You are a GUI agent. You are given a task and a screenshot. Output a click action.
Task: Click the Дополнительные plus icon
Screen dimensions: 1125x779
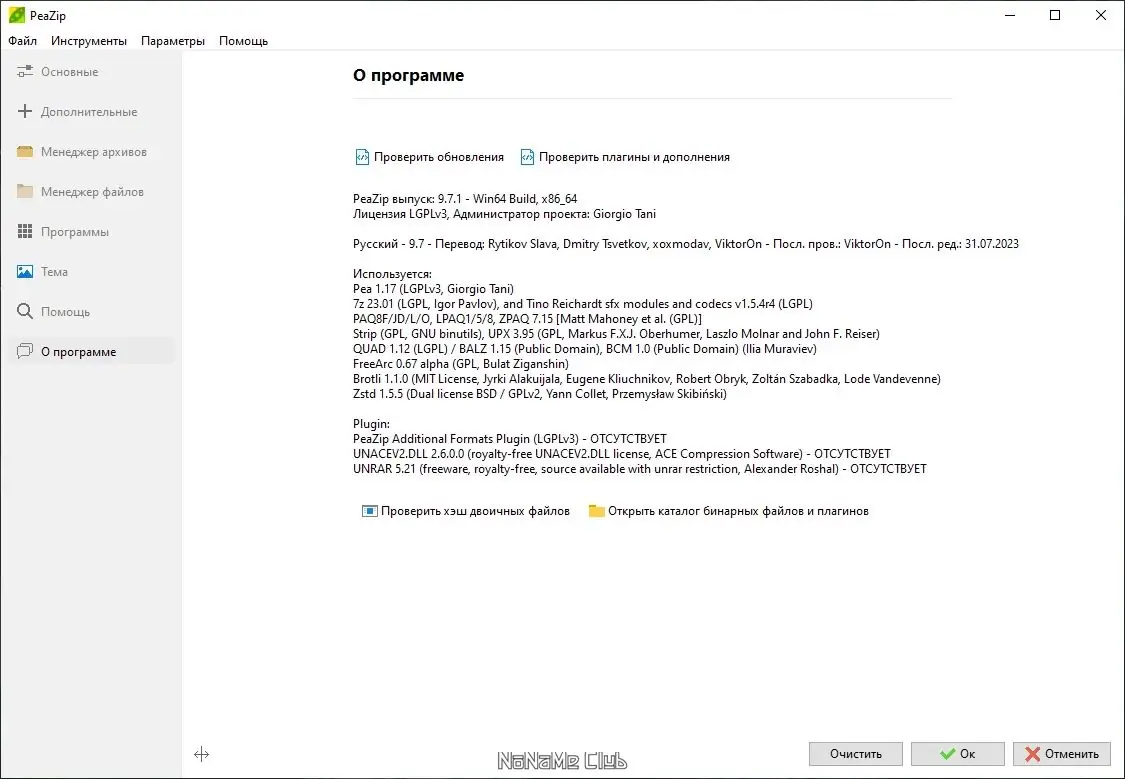(25, 112)
